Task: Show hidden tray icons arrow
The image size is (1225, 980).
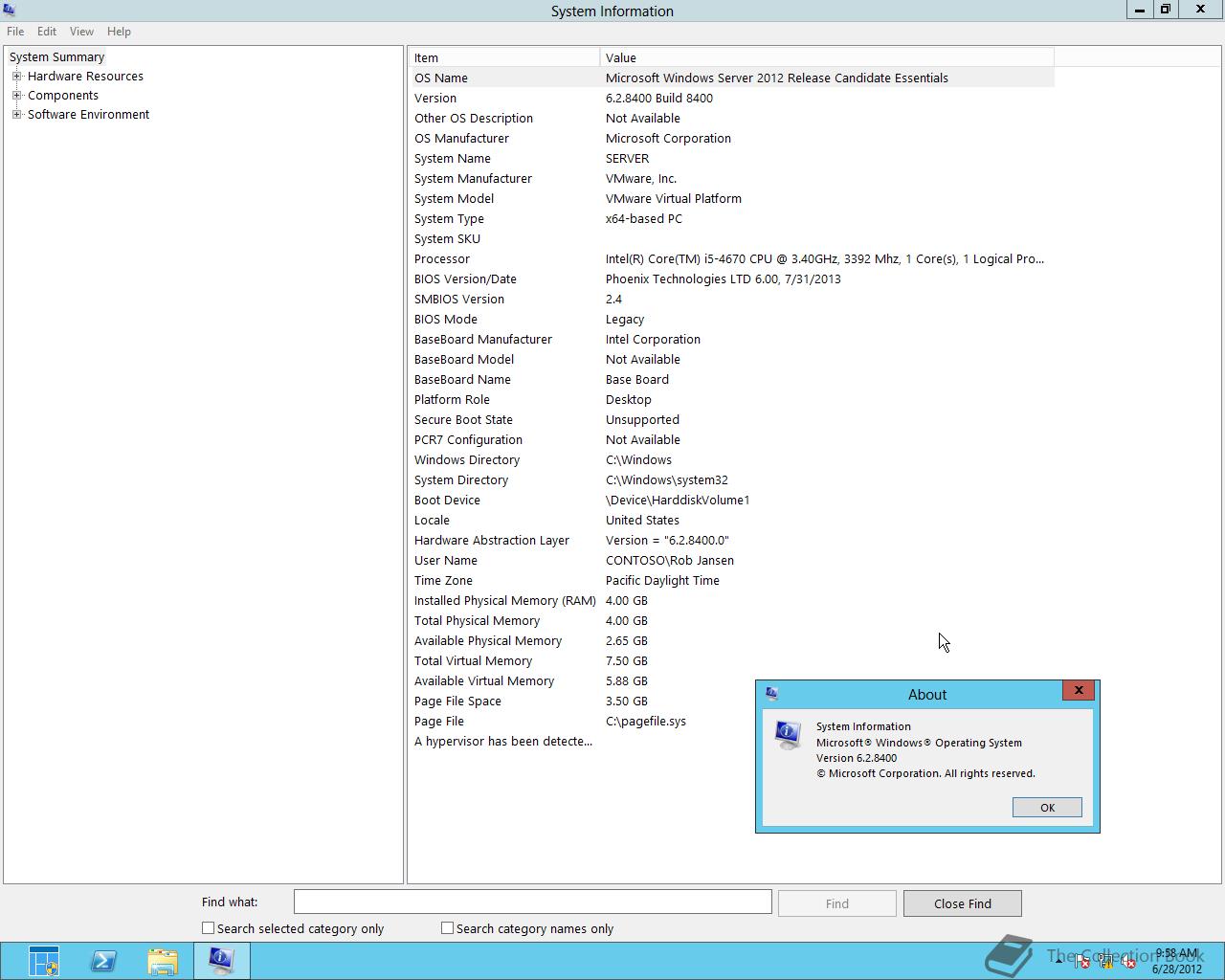Action: [1059, 962]
